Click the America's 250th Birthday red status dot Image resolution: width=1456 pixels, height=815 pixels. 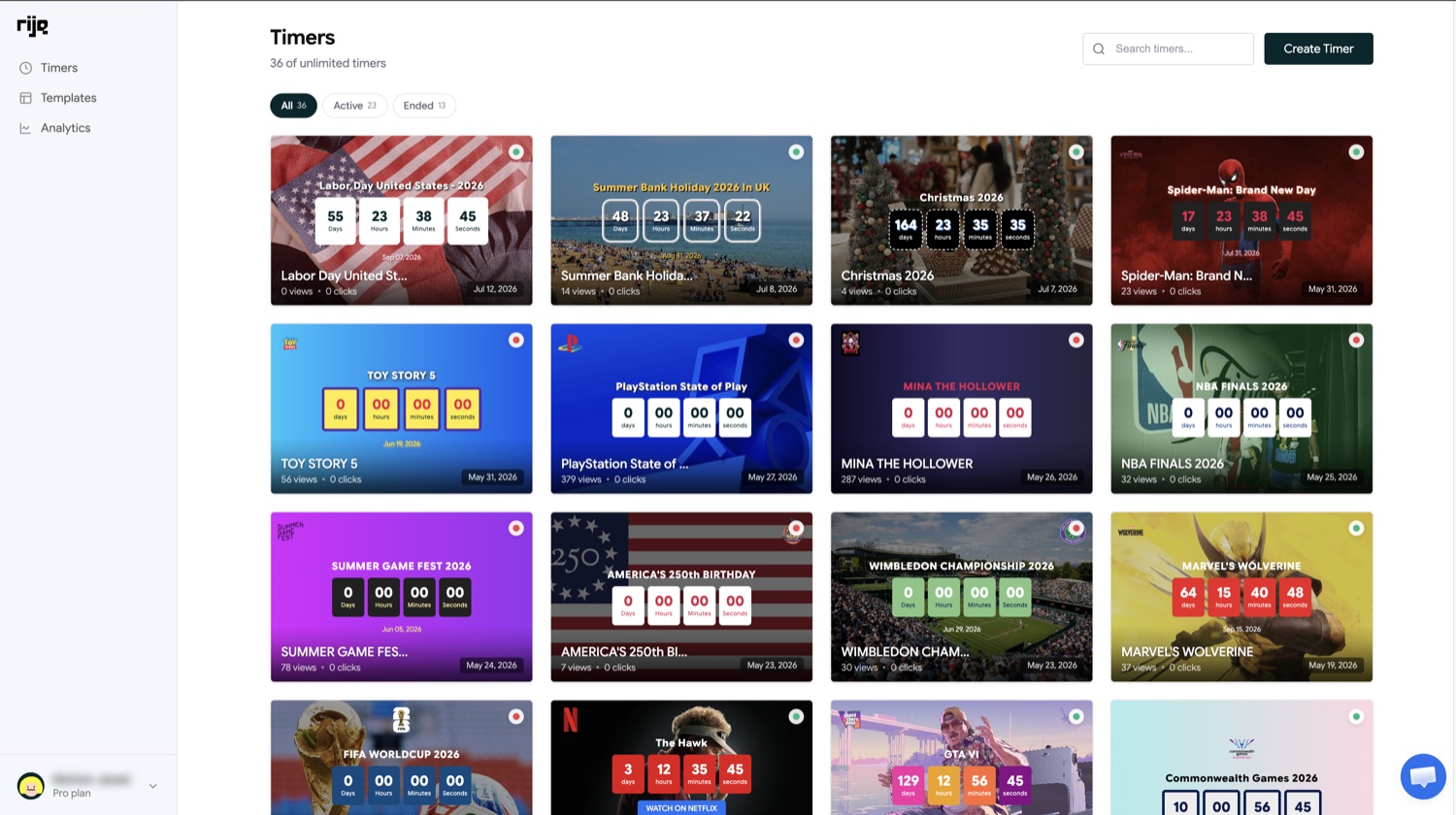[x=796, y=529]
